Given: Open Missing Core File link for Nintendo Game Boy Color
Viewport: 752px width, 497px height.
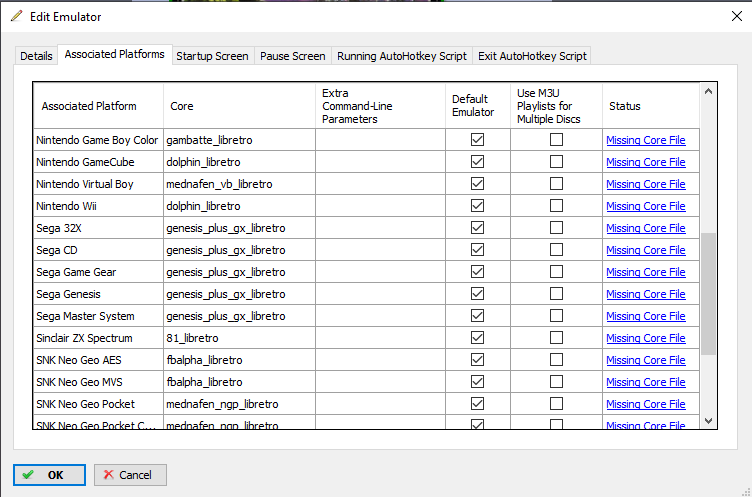Looking at the screenshot, I should click(x=646, y=140).
